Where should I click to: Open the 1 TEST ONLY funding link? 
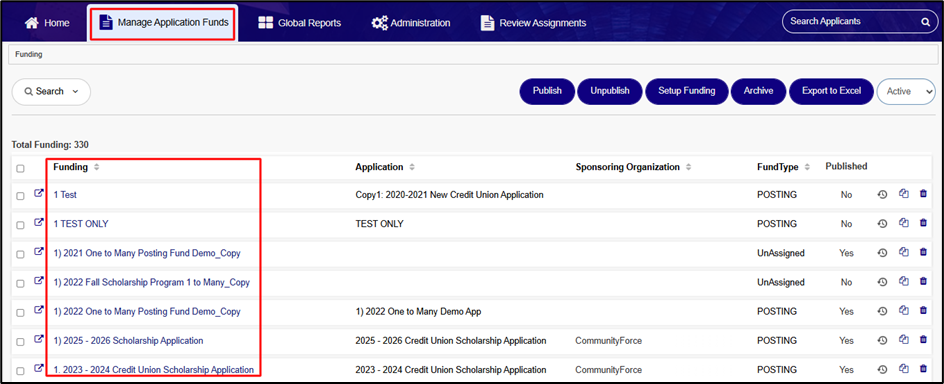click(81, 224)
